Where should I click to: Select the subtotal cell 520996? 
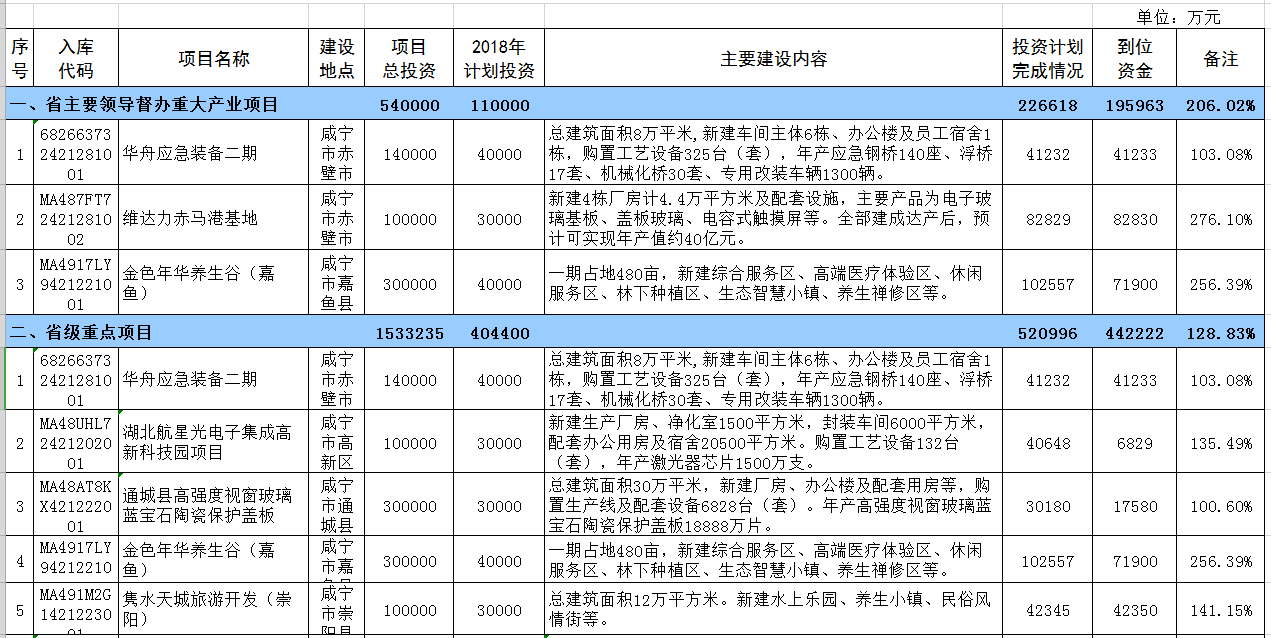[1047, 332]
